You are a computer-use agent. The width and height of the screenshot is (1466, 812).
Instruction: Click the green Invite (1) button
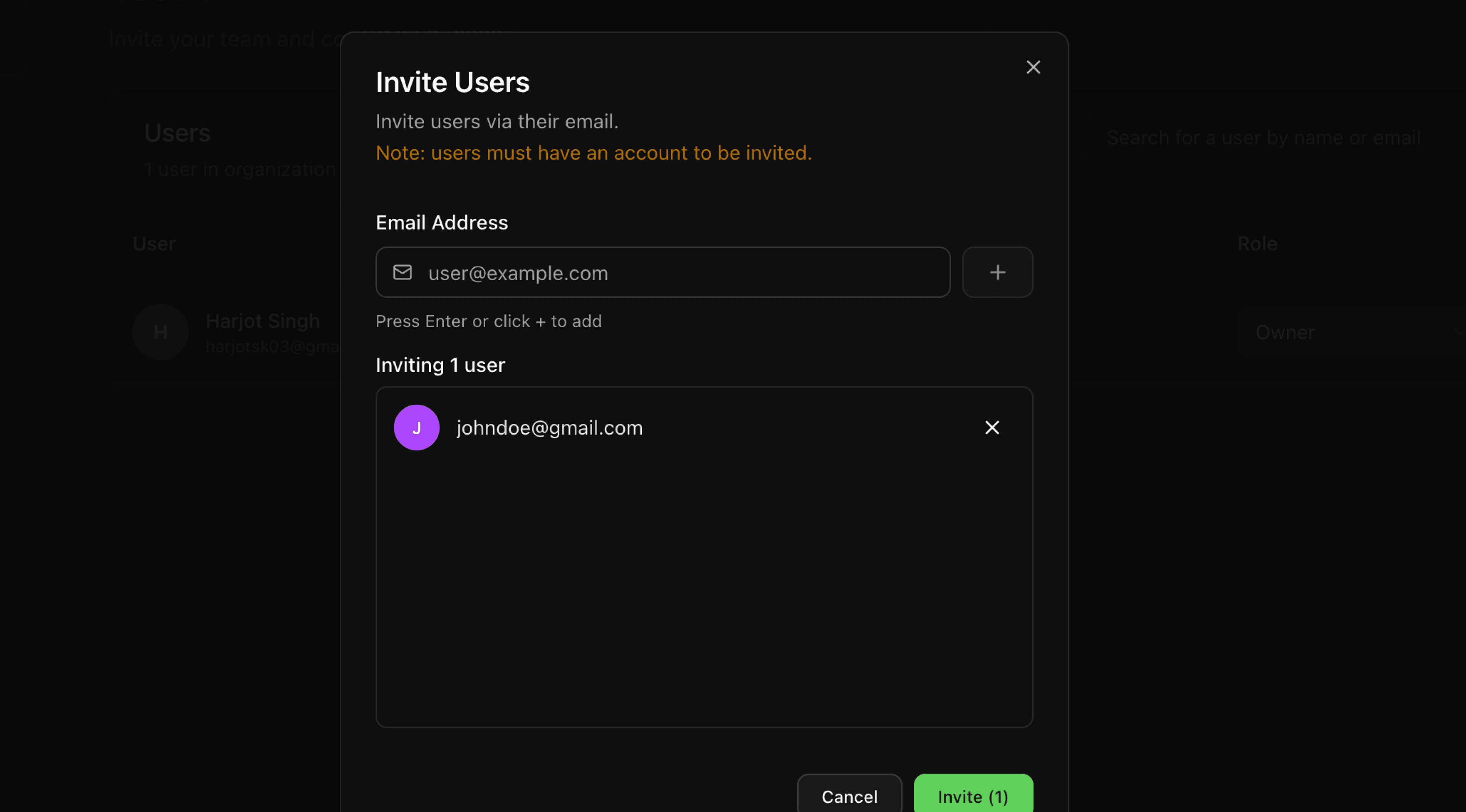[x=973, y=796]
